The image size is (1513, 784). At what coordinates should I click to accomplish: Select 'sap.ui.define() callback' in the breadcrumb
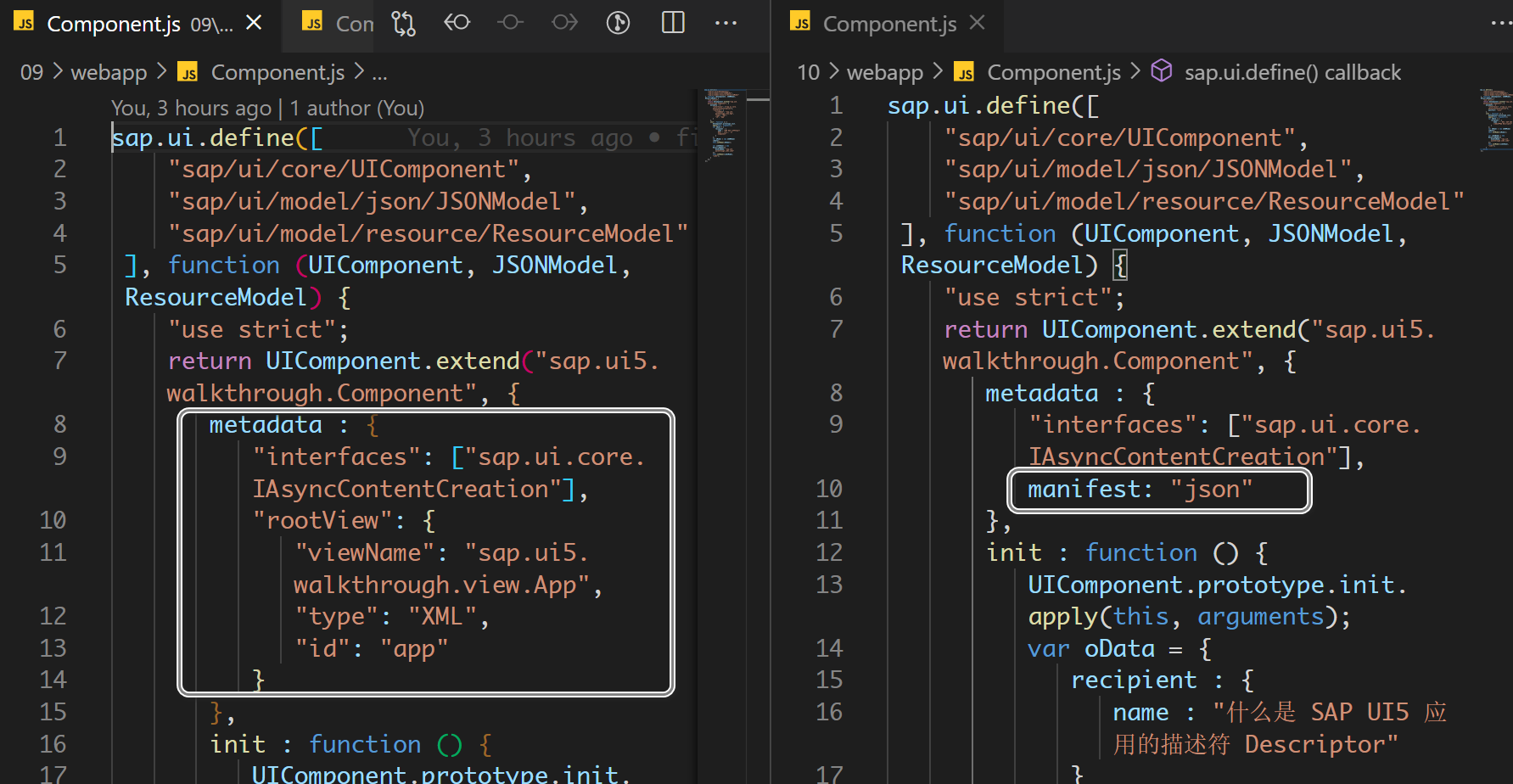pos(1292,71)
